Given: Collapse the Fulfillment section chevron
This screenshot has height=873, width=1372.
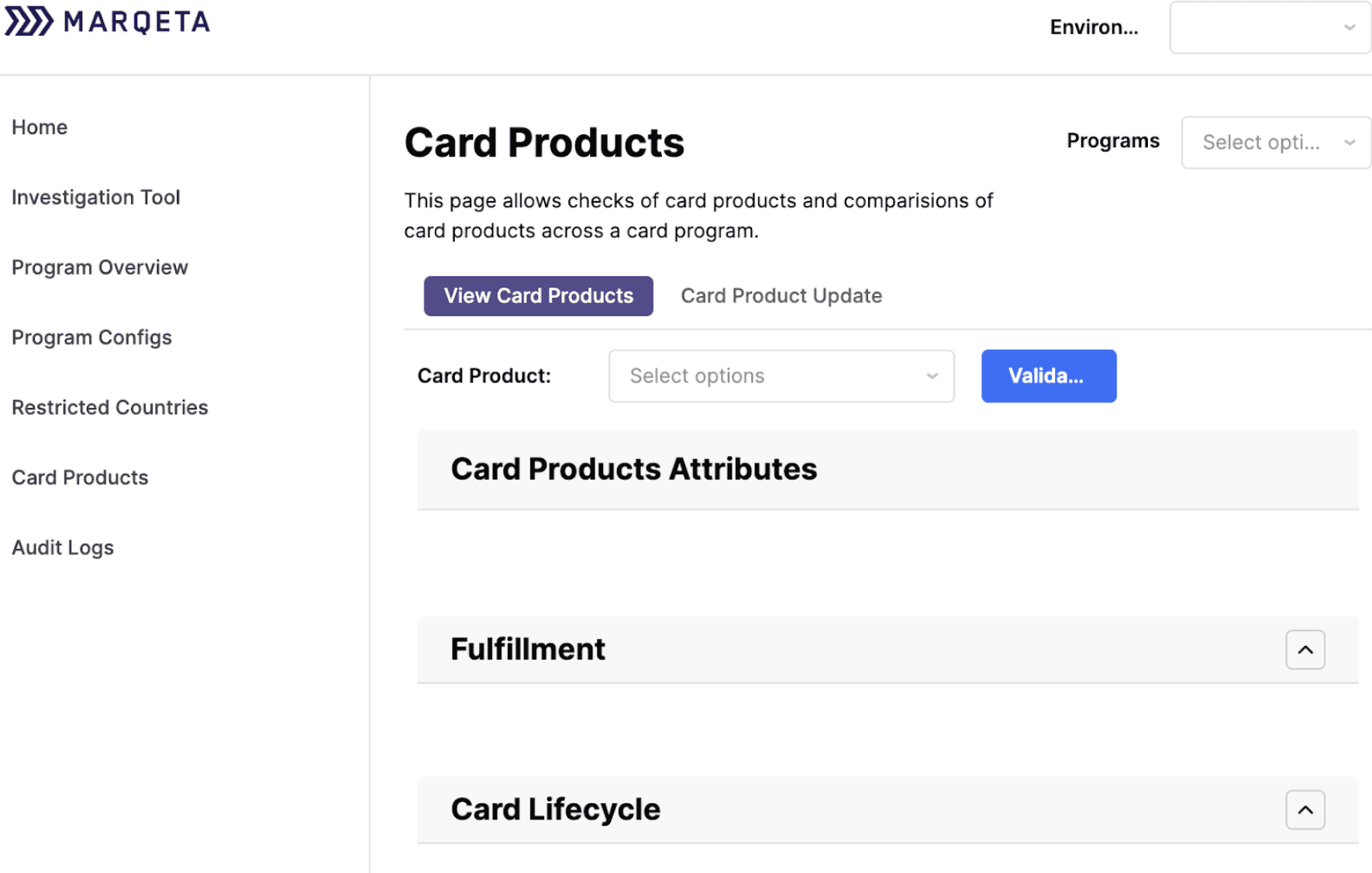Looking at the screenshot, I should (1305, 650).
